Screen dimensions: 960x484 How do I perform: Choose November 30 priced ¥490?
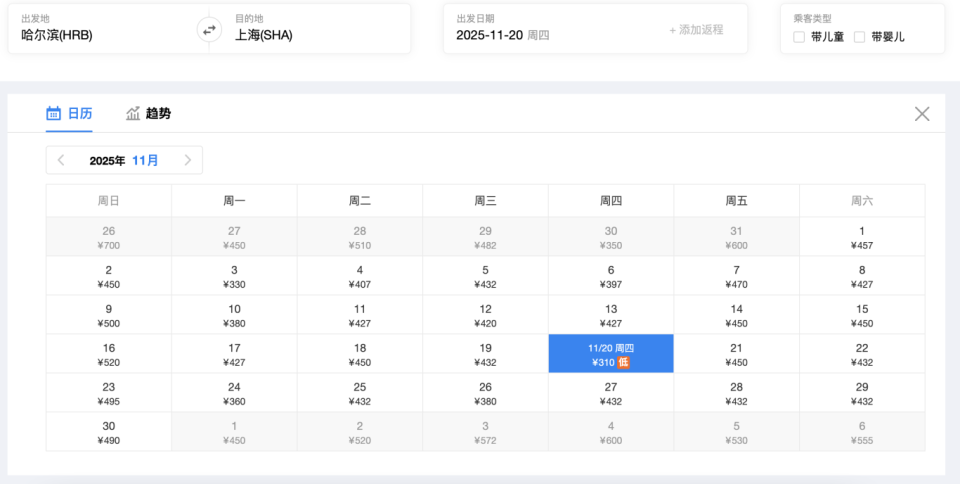pyautogui.click(x=108, y=432)
